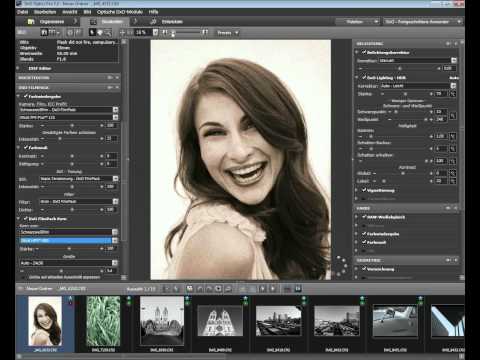Click the magic wand beside Gamma value

click(453, 136)
